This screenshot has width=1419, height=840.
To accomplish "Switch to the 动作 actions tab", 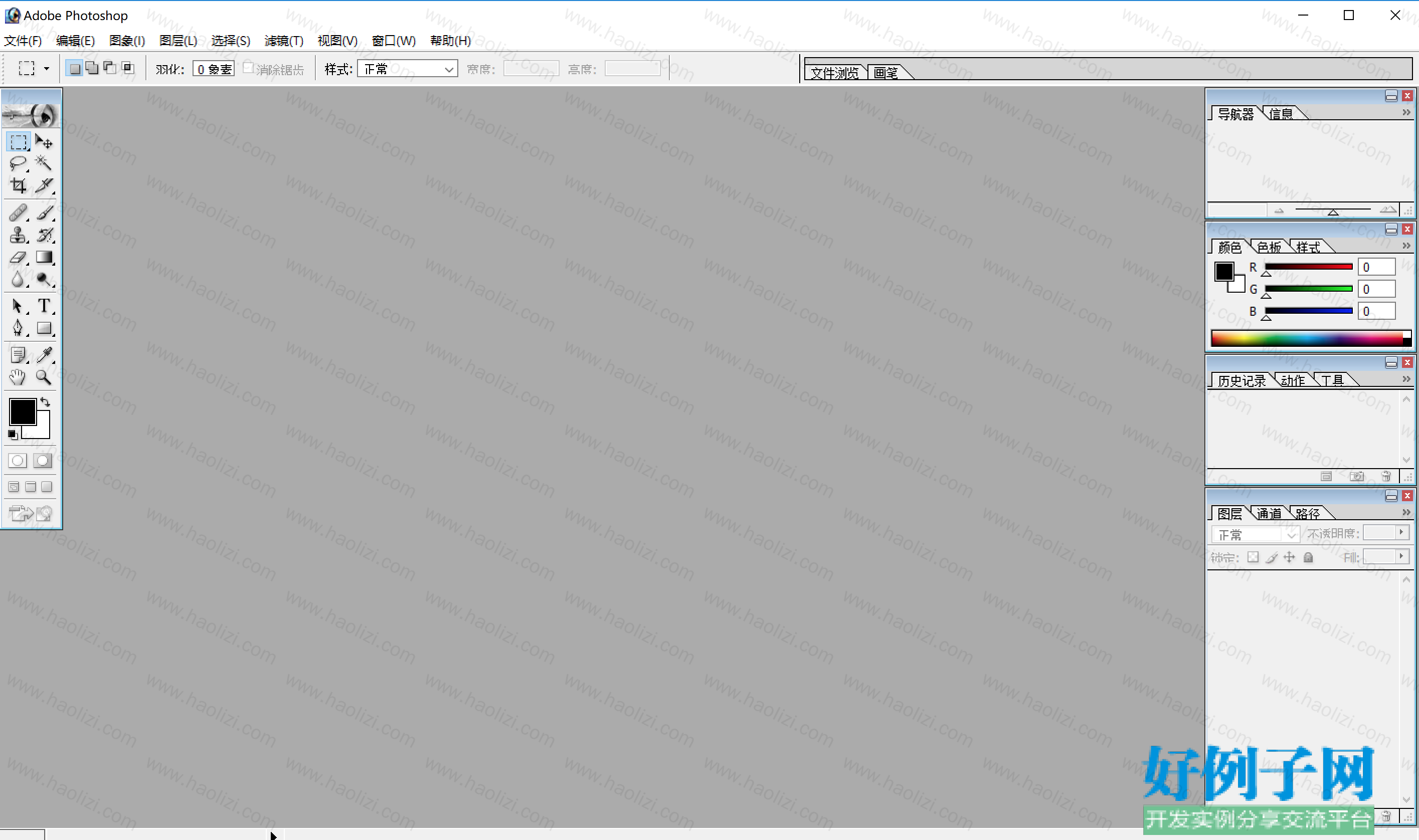I will (x=1293, y=380).
